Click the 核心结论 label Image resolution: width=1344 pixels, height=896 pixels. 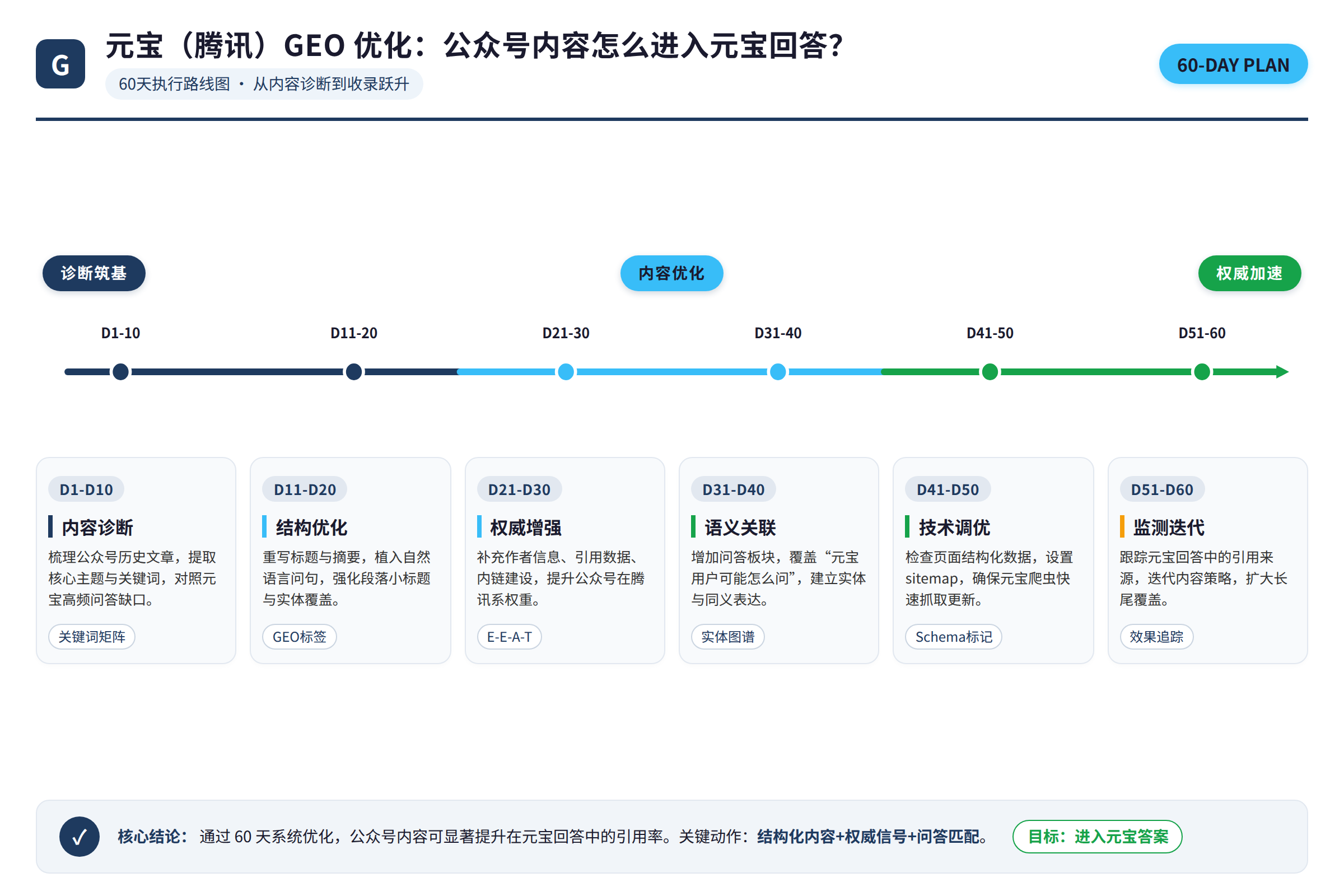[x=153, y=837]
